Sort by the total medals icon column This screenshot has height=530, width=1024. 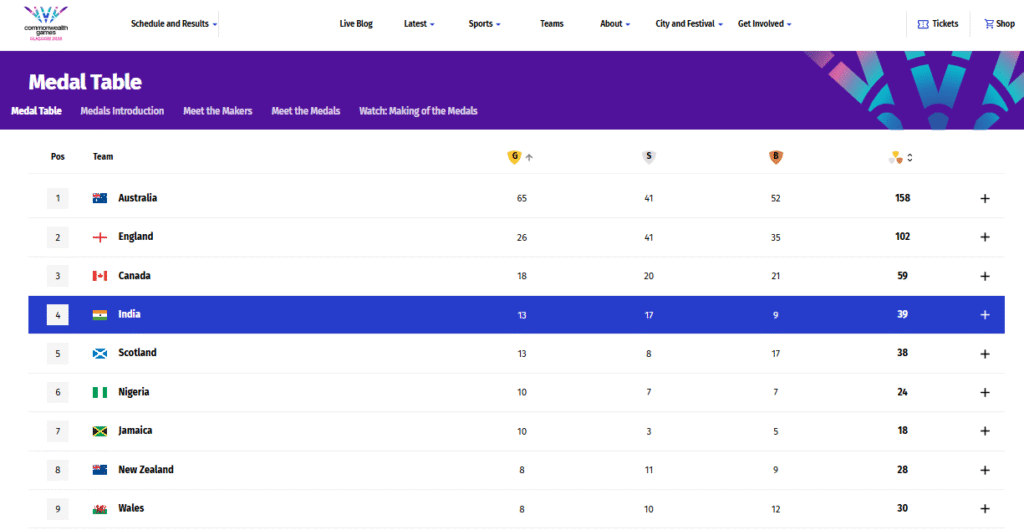tap(896, 157)
